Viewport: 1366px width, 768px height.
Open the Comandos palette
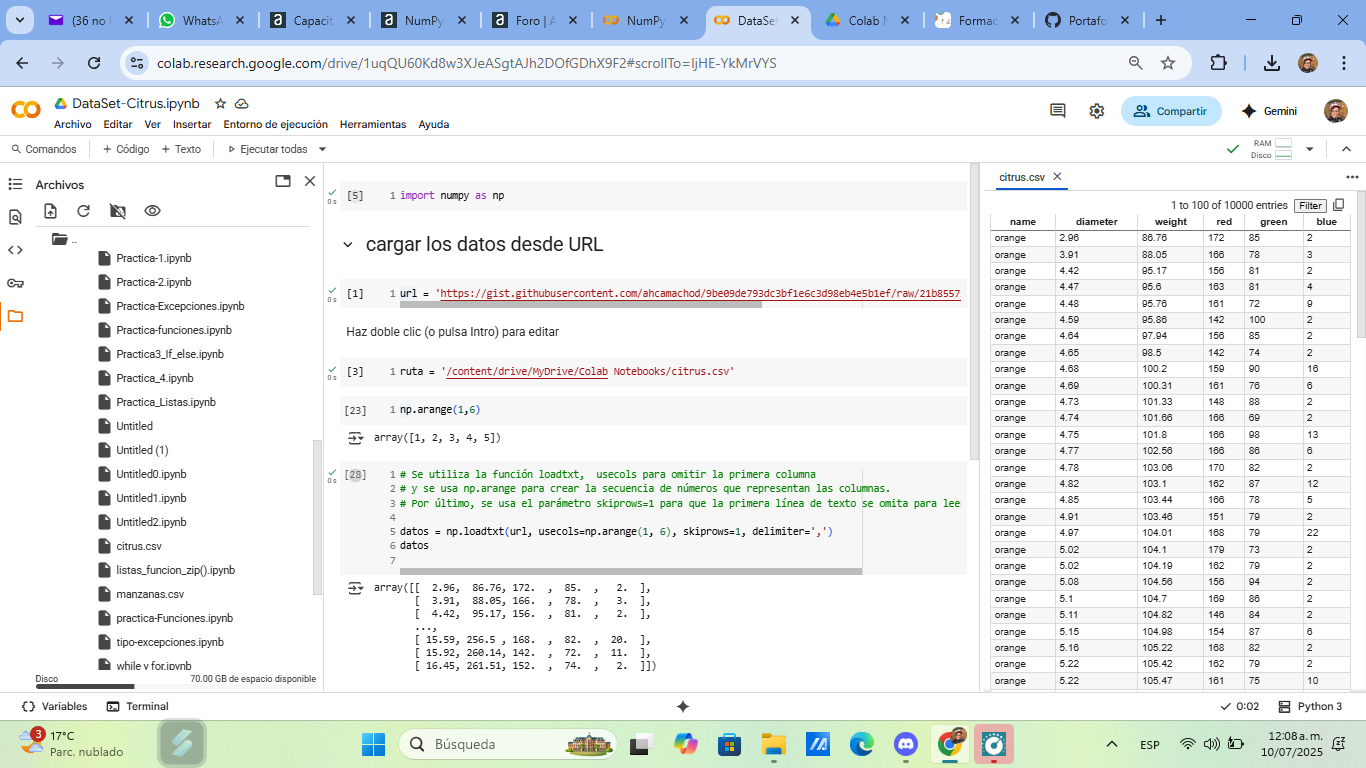point(43,149)
